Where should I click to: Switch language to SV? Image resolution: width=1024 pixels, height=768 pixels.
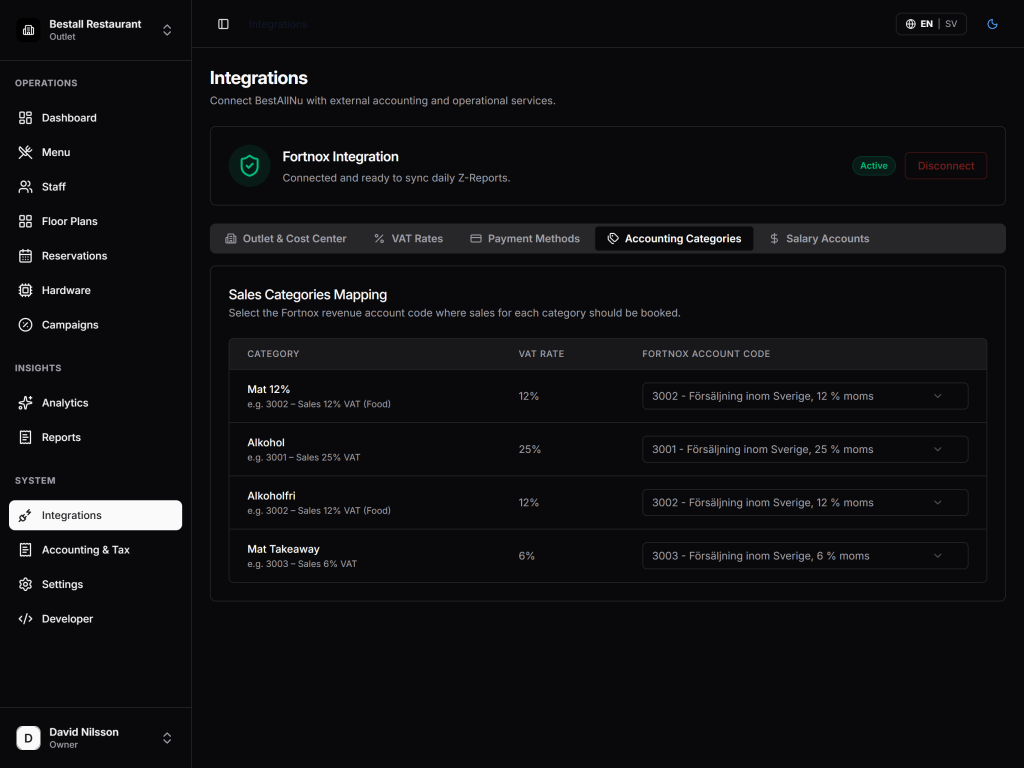pyautogui.click(x=951, y=24)
